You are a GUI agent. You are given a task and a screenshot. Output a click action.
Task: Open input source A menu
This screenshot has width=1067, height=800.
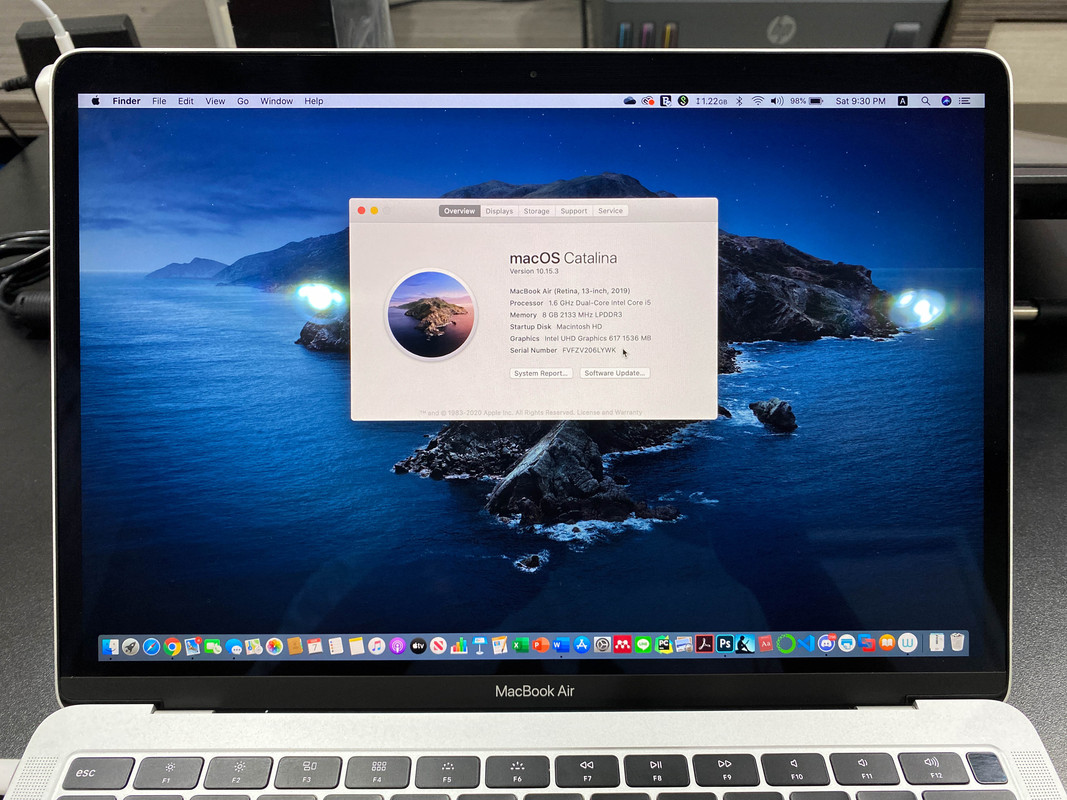(902, 101)
